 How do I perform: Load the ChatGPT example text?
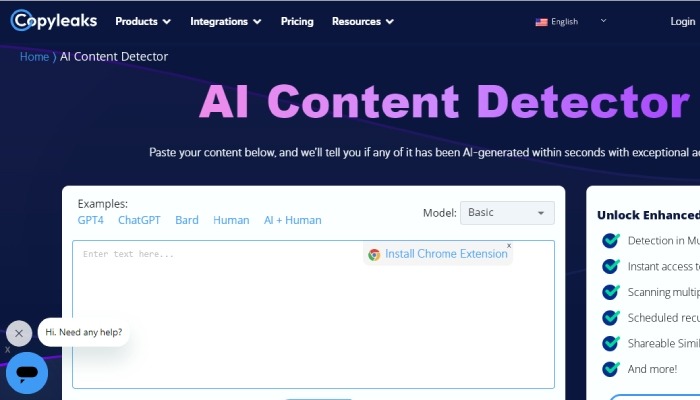[x=139, y=220]
